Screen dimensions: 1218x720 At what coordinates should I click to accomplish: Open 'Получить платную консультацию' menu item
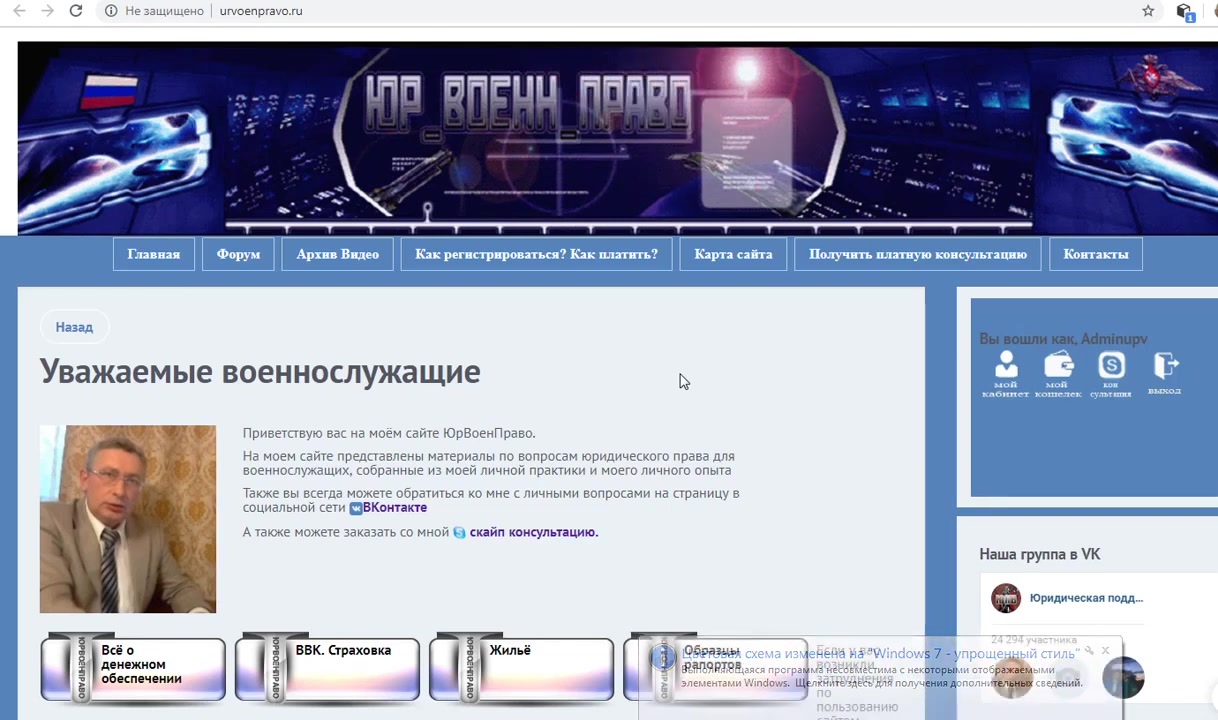(918, 254)
